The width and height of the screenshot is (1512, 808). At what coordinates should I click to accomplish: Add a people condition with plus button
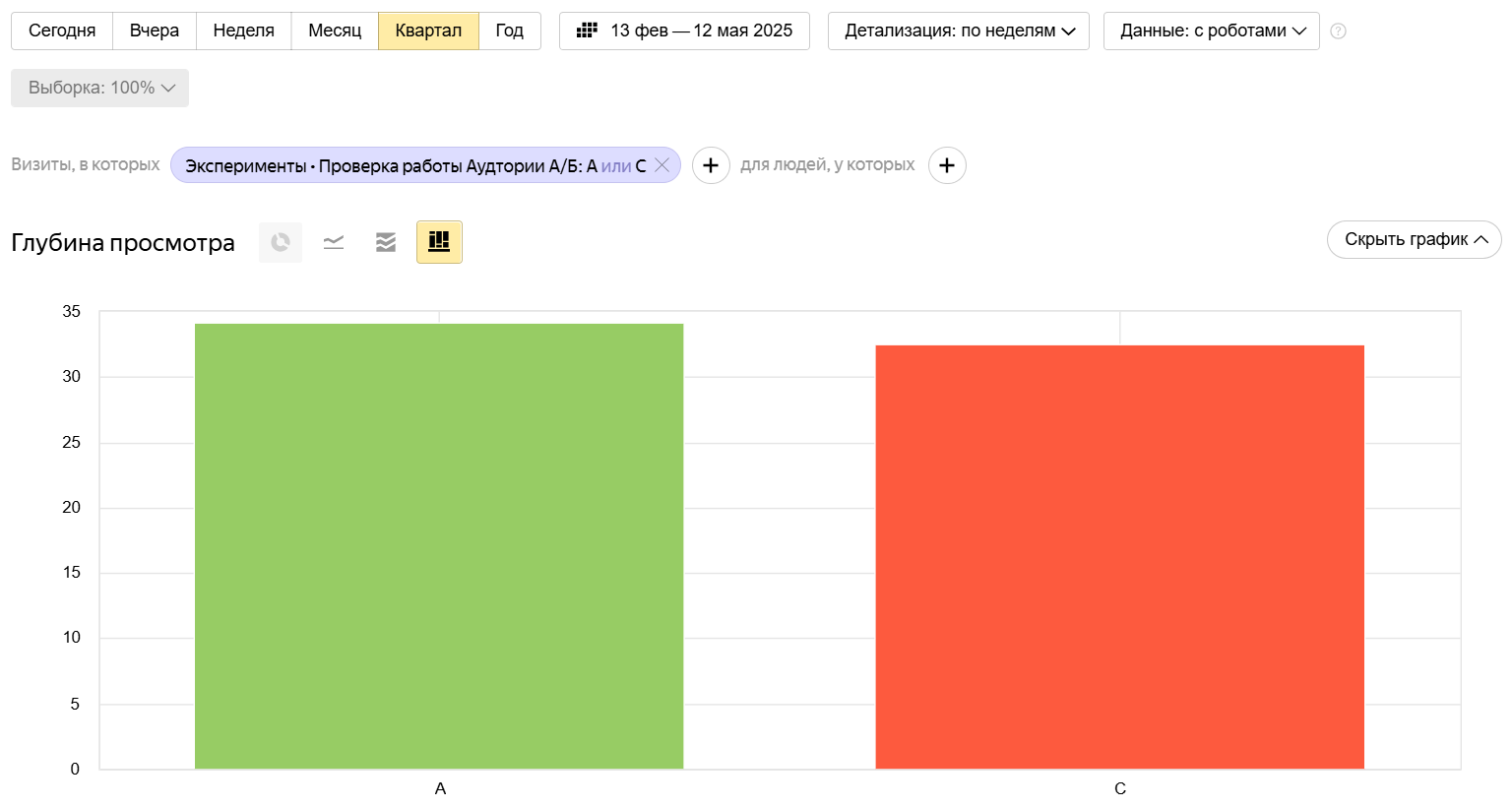pyautogui.click(x=947, y=165)
